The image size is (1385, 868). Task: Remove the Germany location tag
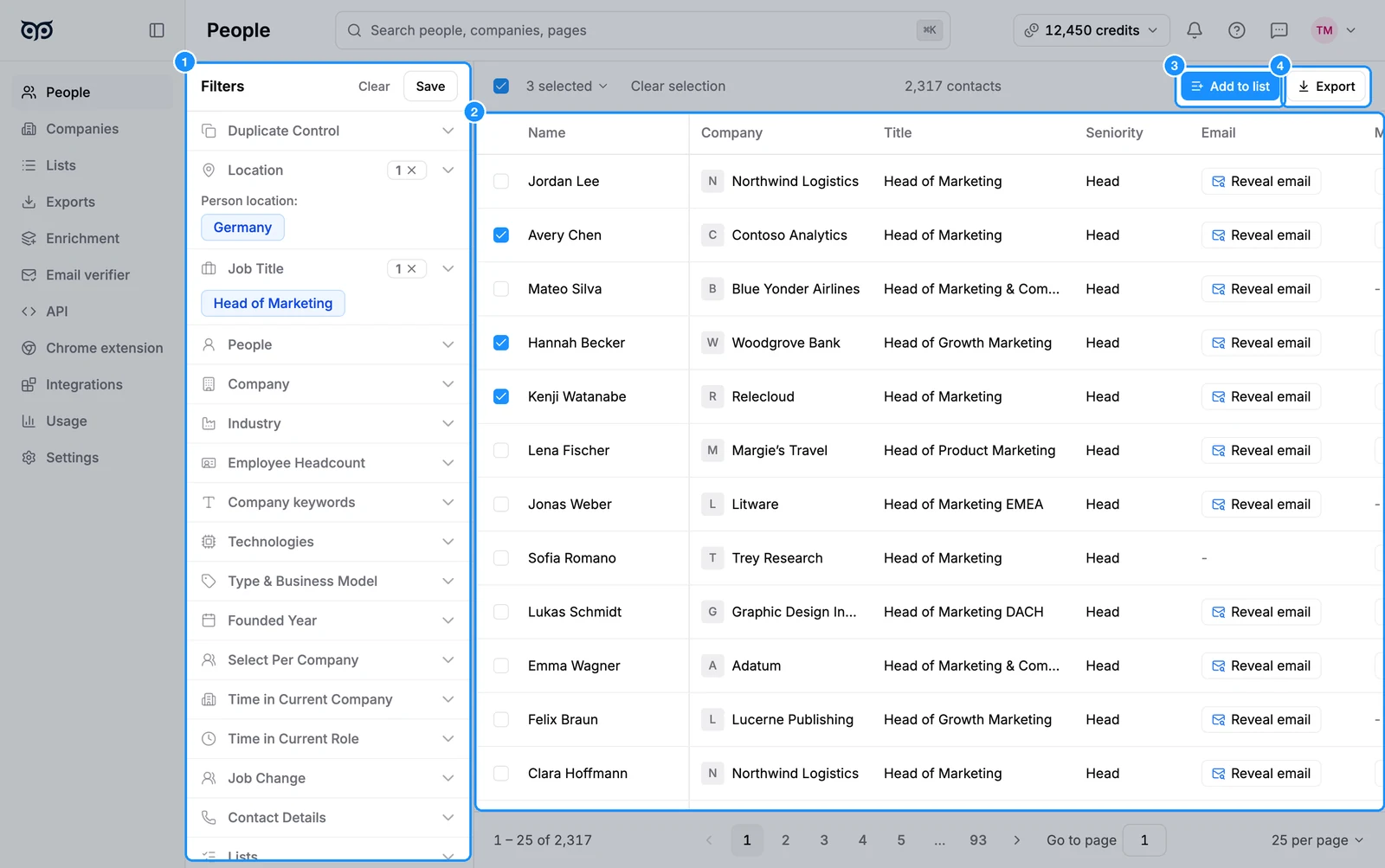242,228
